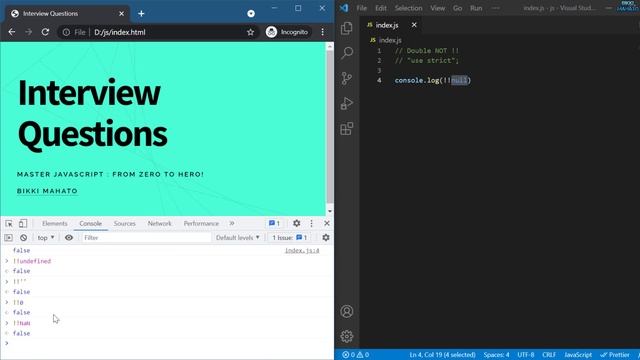Open Run and Debug view

tap(347, 104)
